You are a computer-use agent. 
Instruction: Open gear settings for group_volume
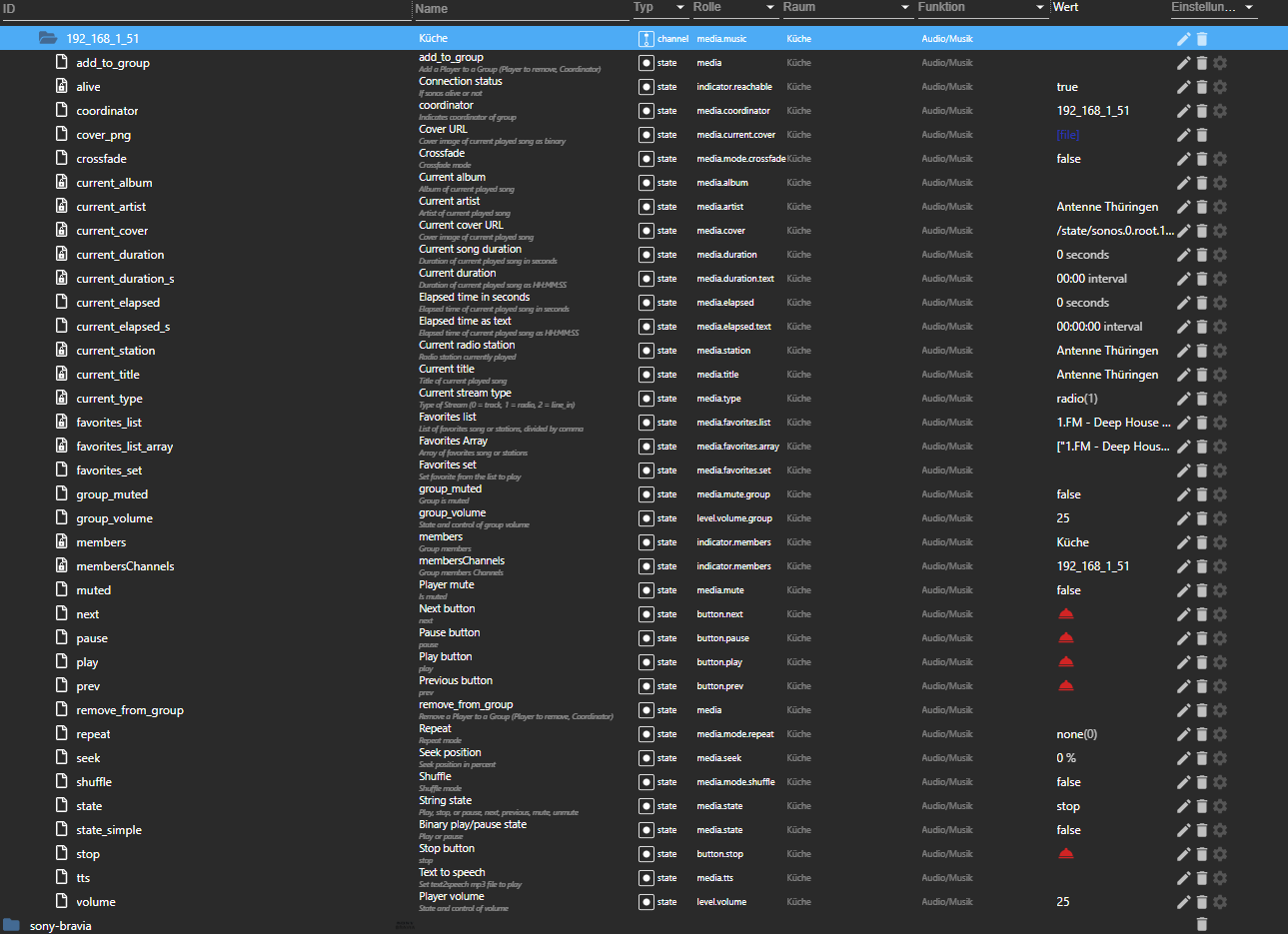tap(1220, 518)
